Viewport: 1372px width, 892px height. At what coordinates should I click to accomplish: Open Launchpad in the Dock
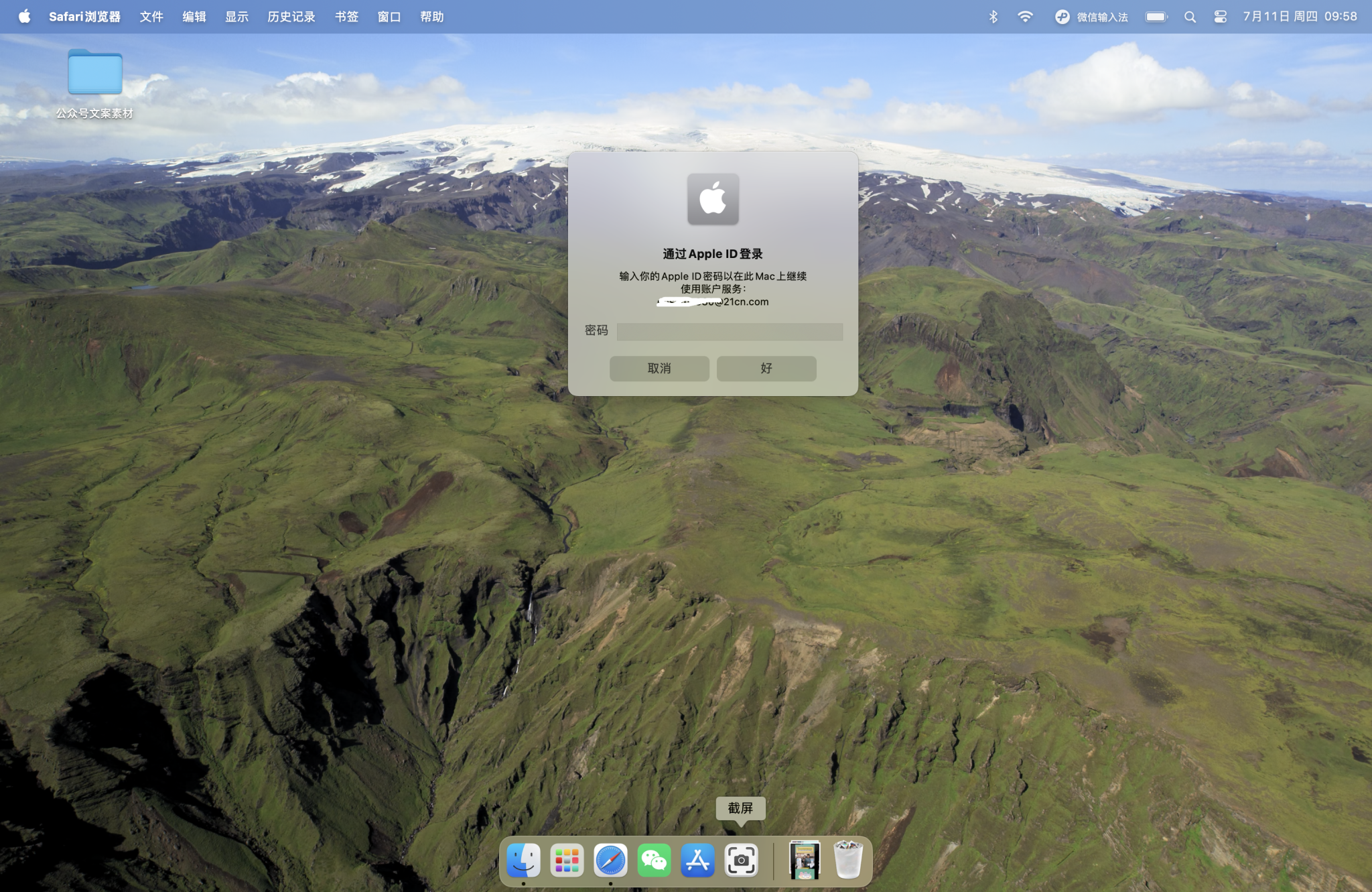point(567,861)
